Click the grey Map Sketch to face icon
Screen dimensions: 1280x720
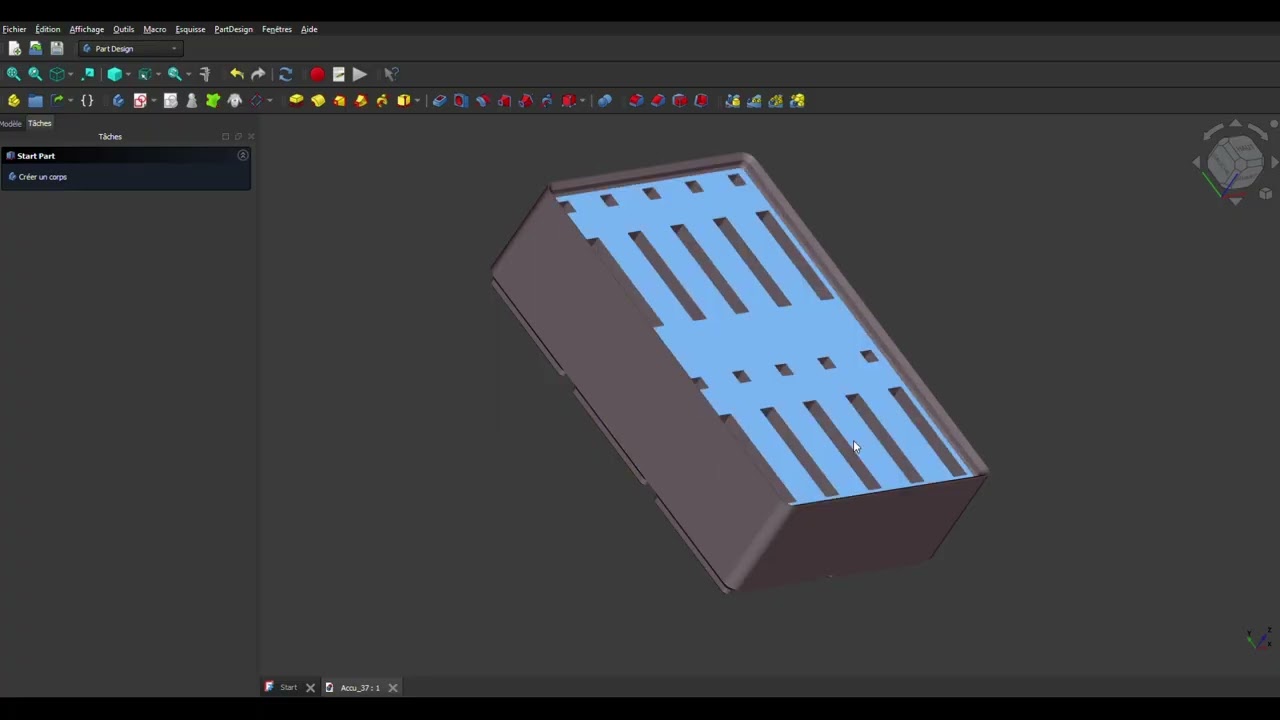click(170, 101)
